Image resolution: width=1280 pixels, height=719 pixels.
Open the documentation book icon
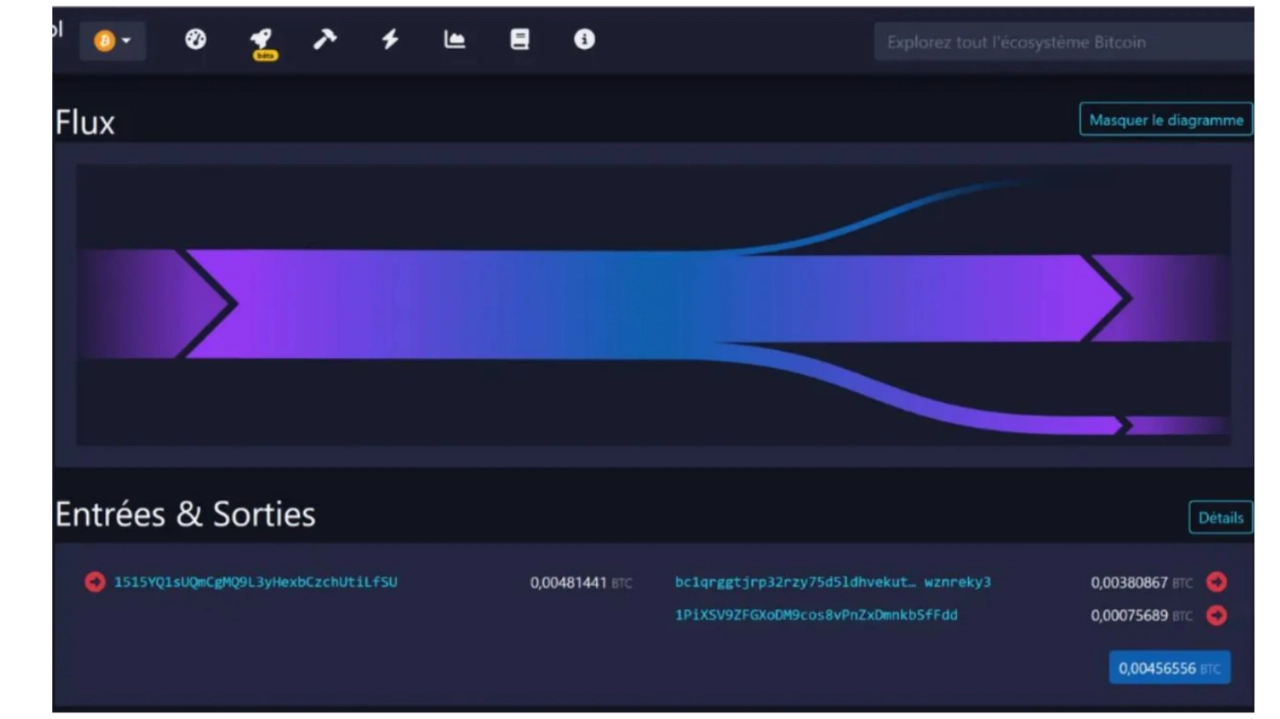coord(519,40)
